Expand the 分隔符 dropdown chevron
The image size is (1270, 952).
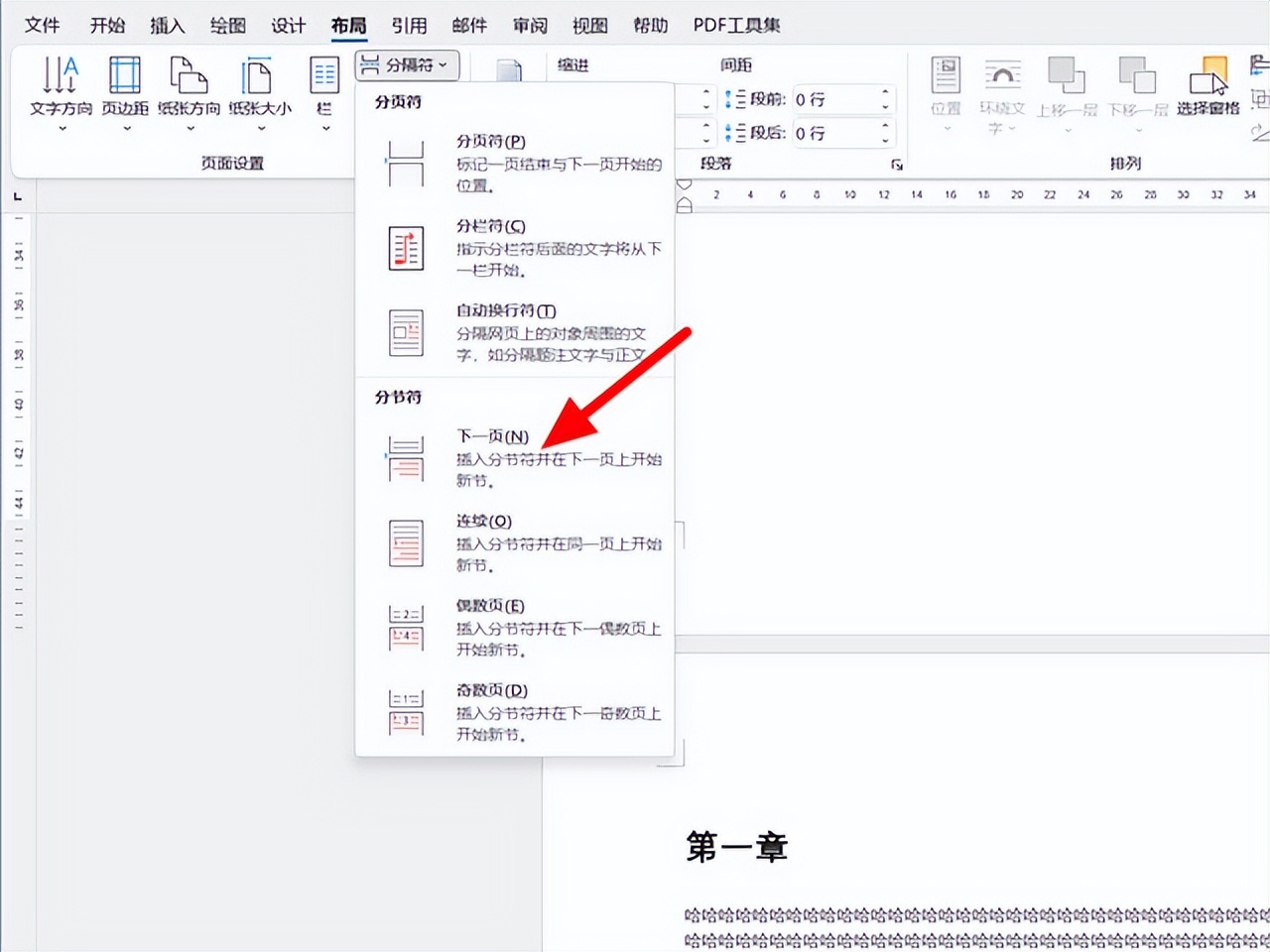click(x=445, y=65)
